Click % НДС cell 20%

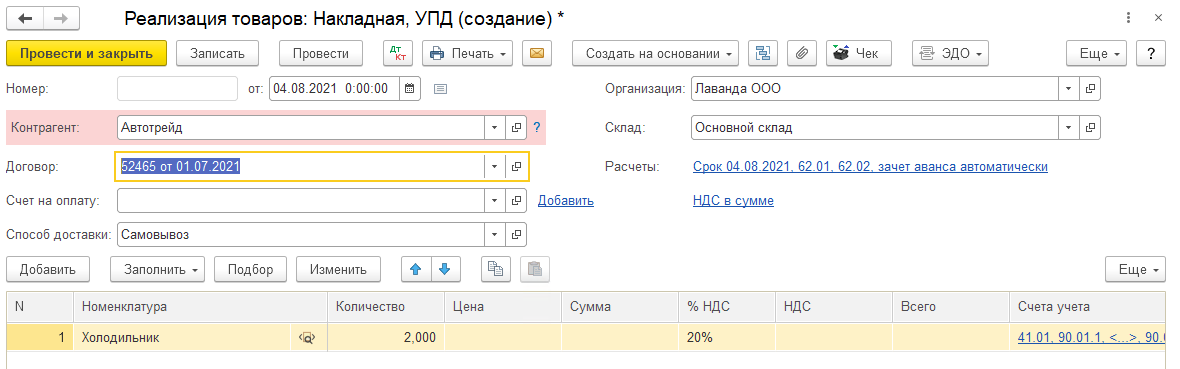coord(726,338)
